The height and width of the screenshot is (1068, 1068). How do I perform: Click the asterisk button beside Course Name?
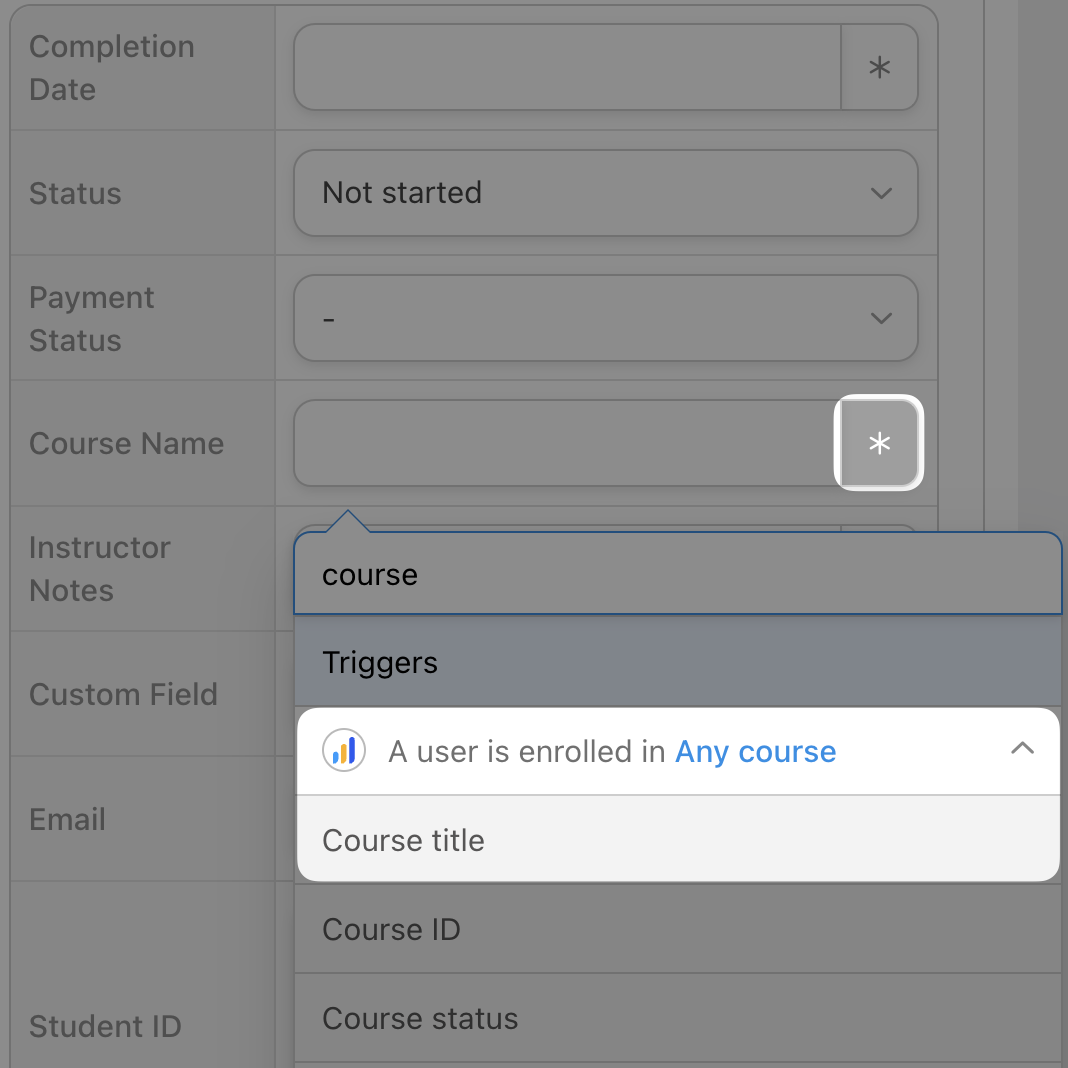(x=879, y=444)
